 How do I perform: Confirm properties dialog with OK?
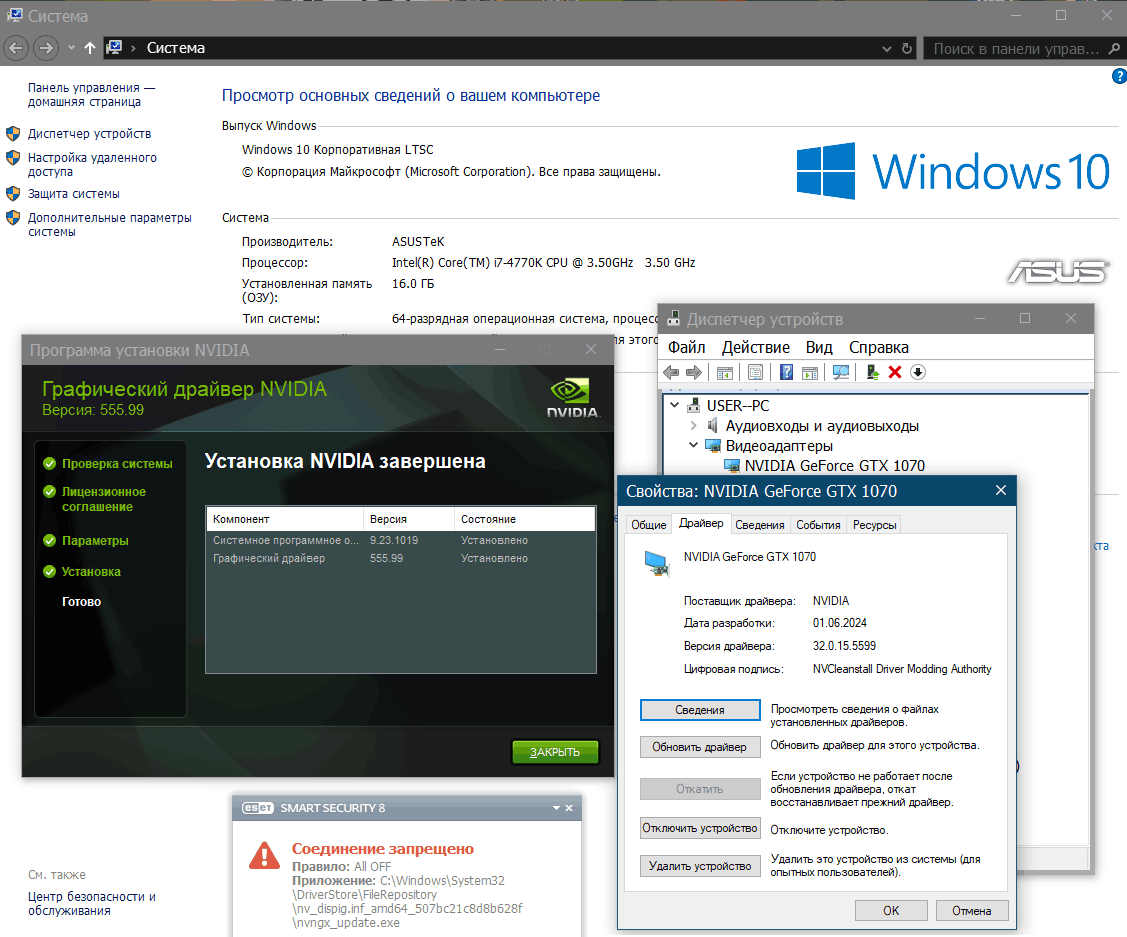tap(891, 910)
